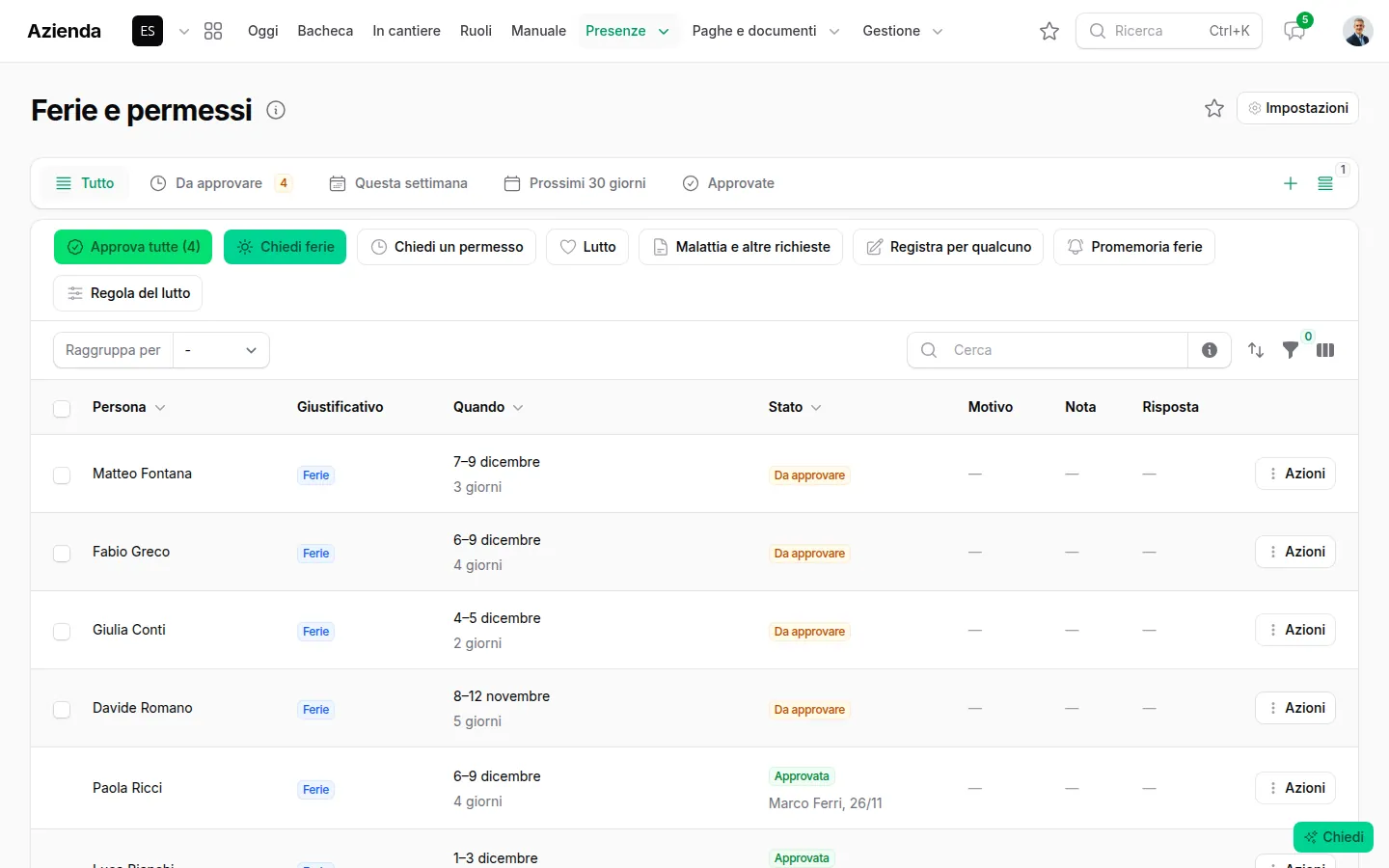Click the Chiedi ferie button
1389x868 pixels.
pyautogui.click(x=285, y=247)
